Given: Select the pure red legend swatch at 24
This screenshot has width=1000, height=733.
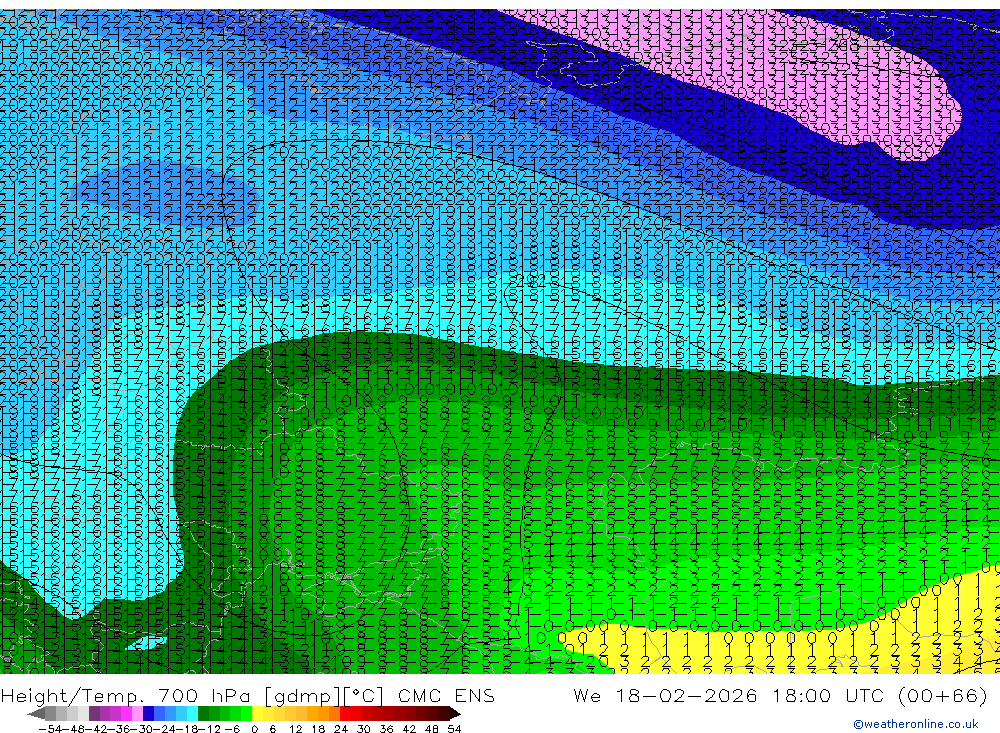Looking at the screenshot, I should pyautogui.click(x=345, y=714).
